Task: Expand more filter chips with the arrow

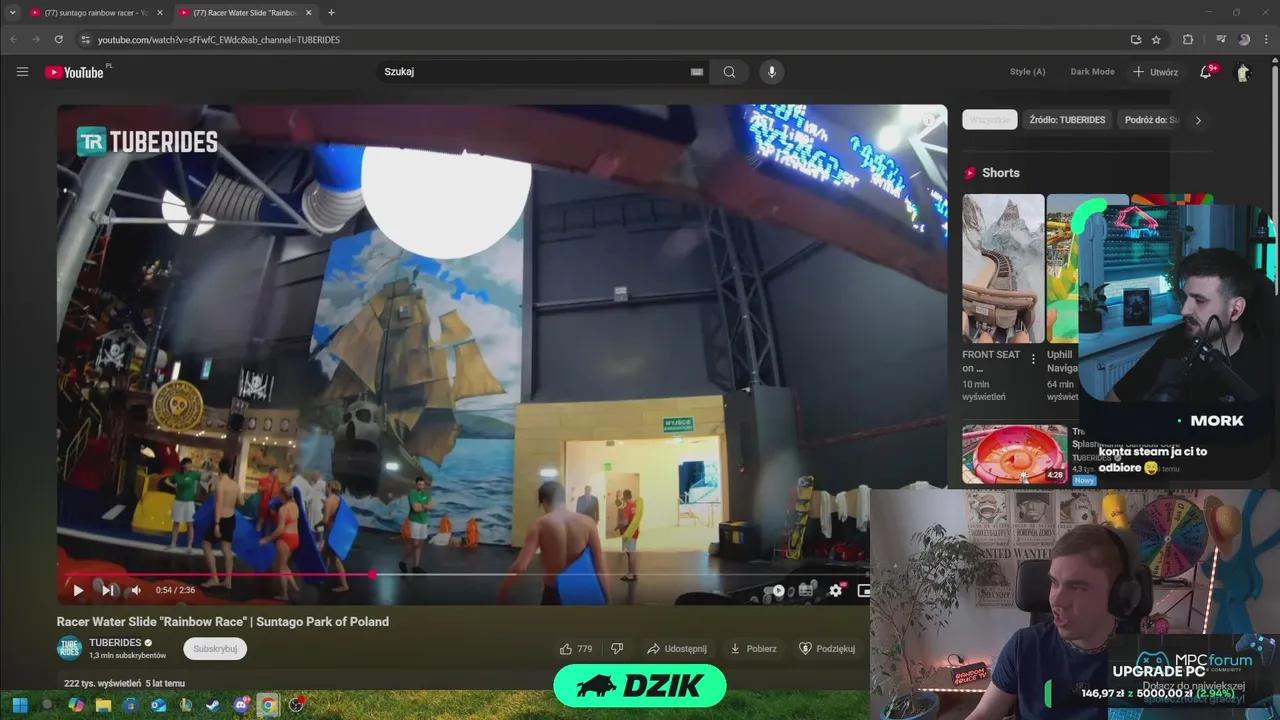Action: tap(1198, 120)
